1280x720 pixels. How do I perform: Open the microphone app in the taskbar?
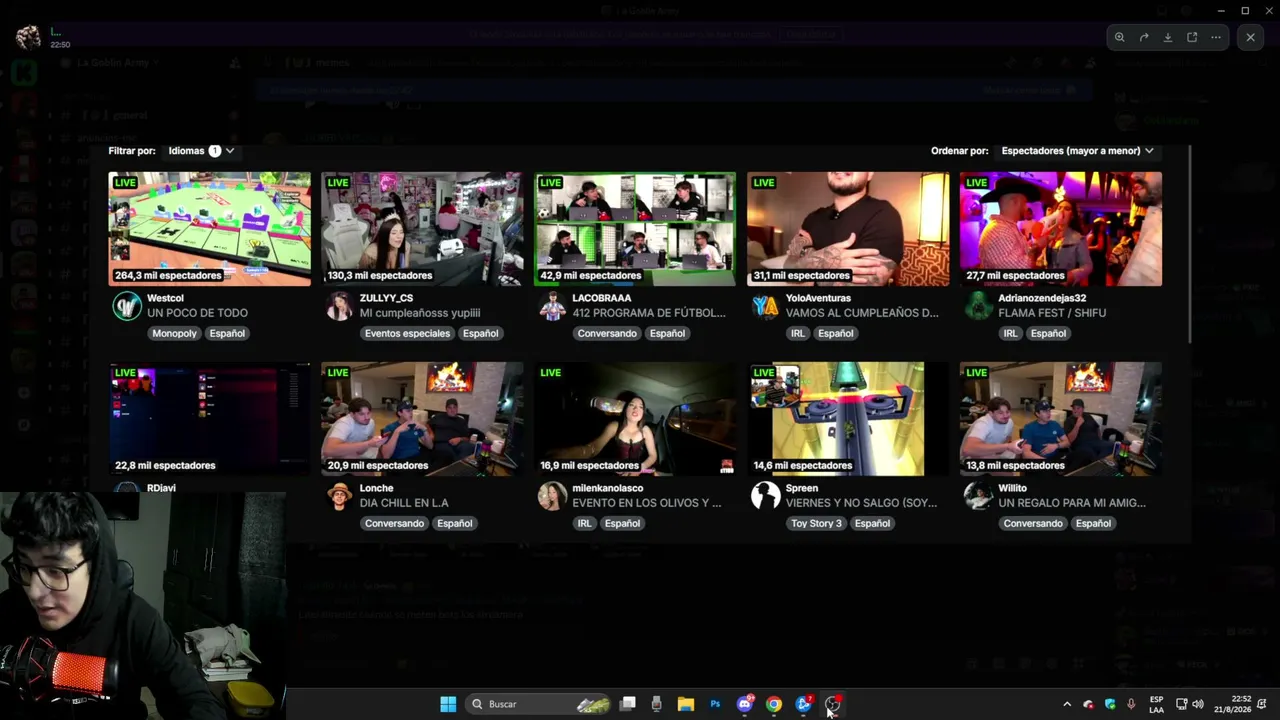click(x=657, y=704)
